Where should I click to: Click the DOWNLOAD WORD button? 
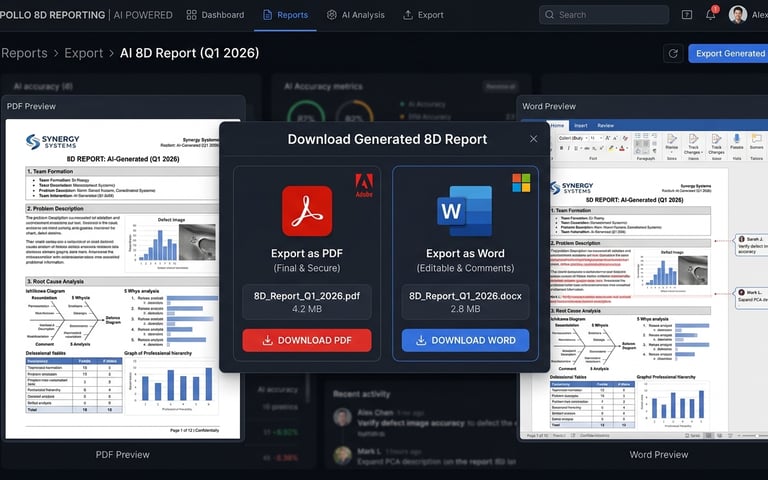(465, 340)
